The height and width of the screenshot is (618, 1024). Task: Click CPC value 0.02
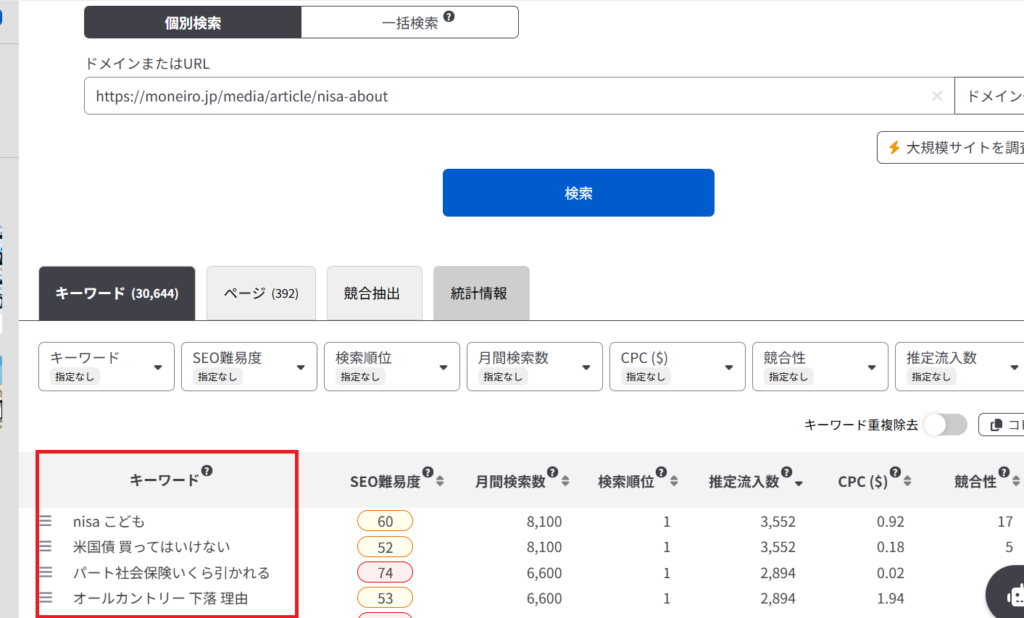[x=890, y=572]
